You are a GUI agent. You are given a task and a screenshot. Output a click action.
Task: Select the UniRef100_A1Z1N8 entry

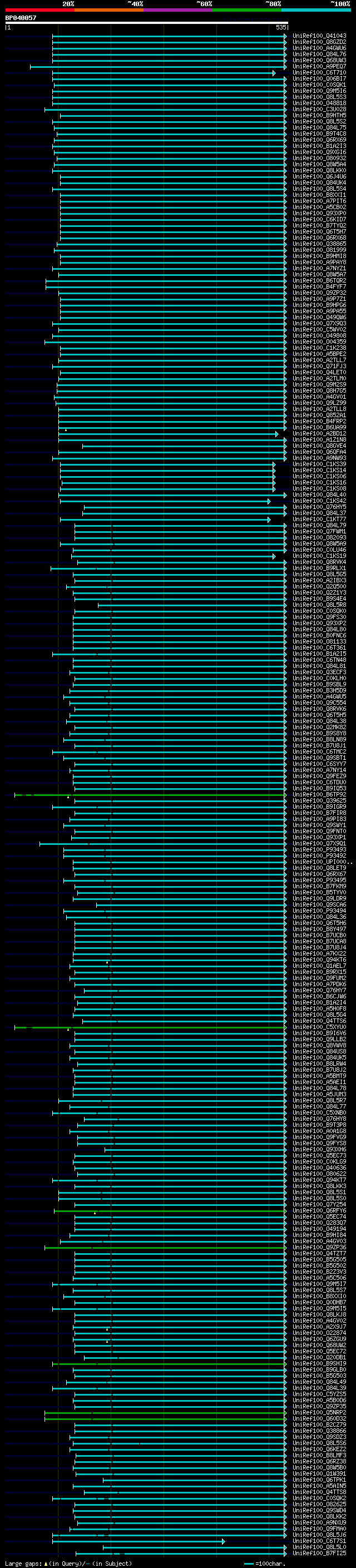coord(319,439)
